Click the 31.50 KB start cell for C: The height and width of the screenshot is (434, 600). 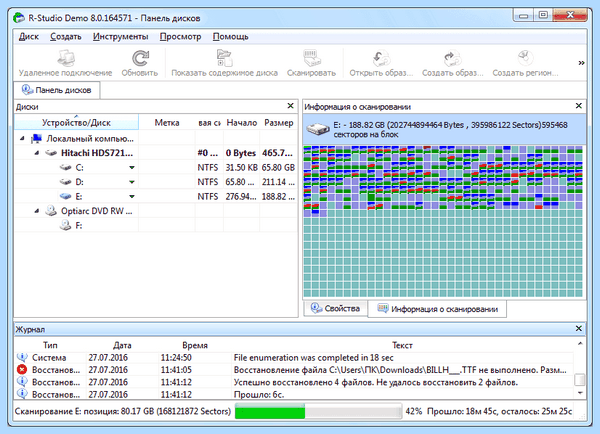point(241,167)
